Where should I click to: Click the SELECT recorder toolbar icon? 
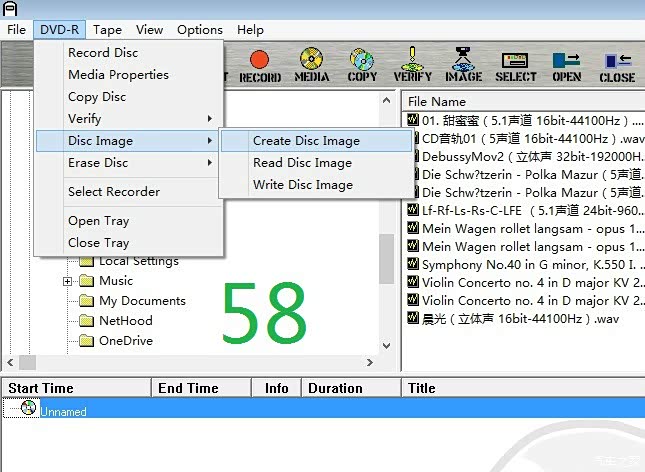(x=515, y=65)
